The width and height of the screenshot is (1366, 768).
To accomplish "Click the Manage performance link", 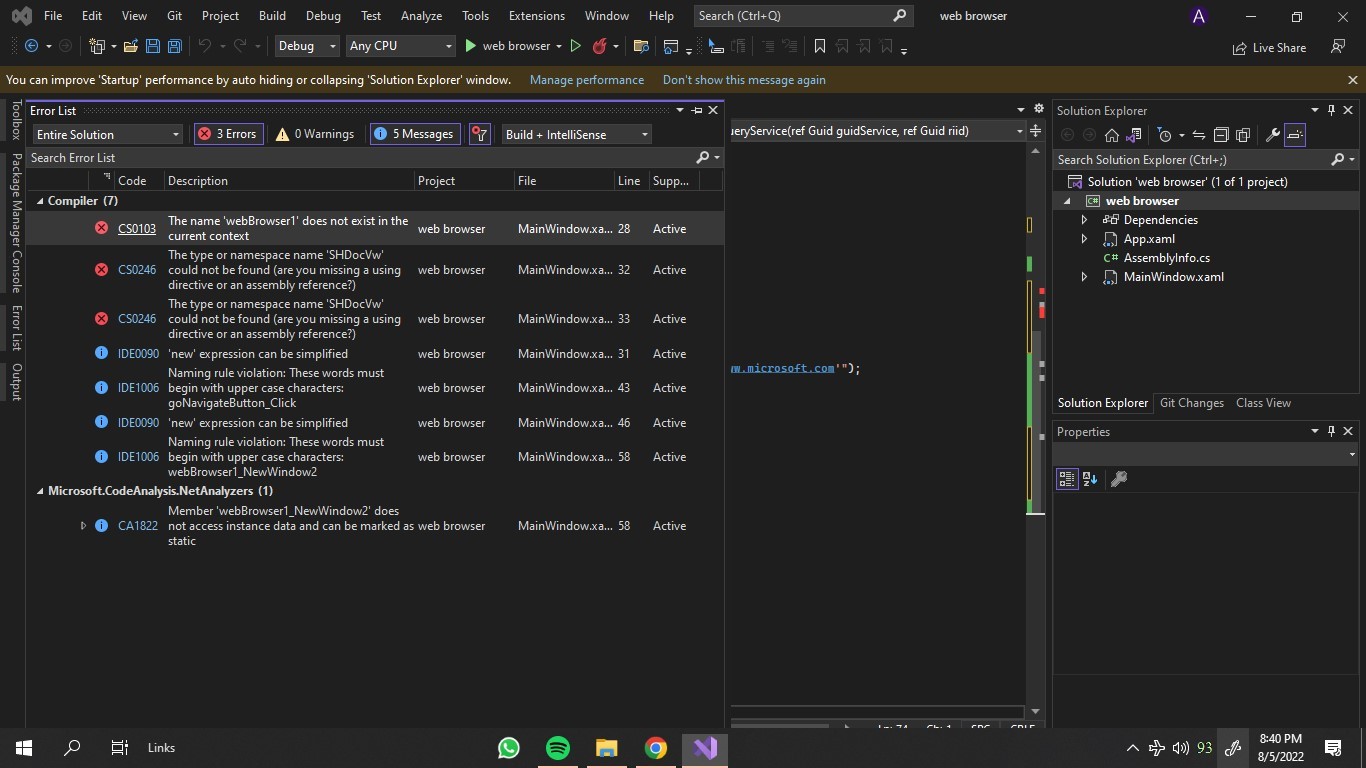I will [x=587, y=80].
